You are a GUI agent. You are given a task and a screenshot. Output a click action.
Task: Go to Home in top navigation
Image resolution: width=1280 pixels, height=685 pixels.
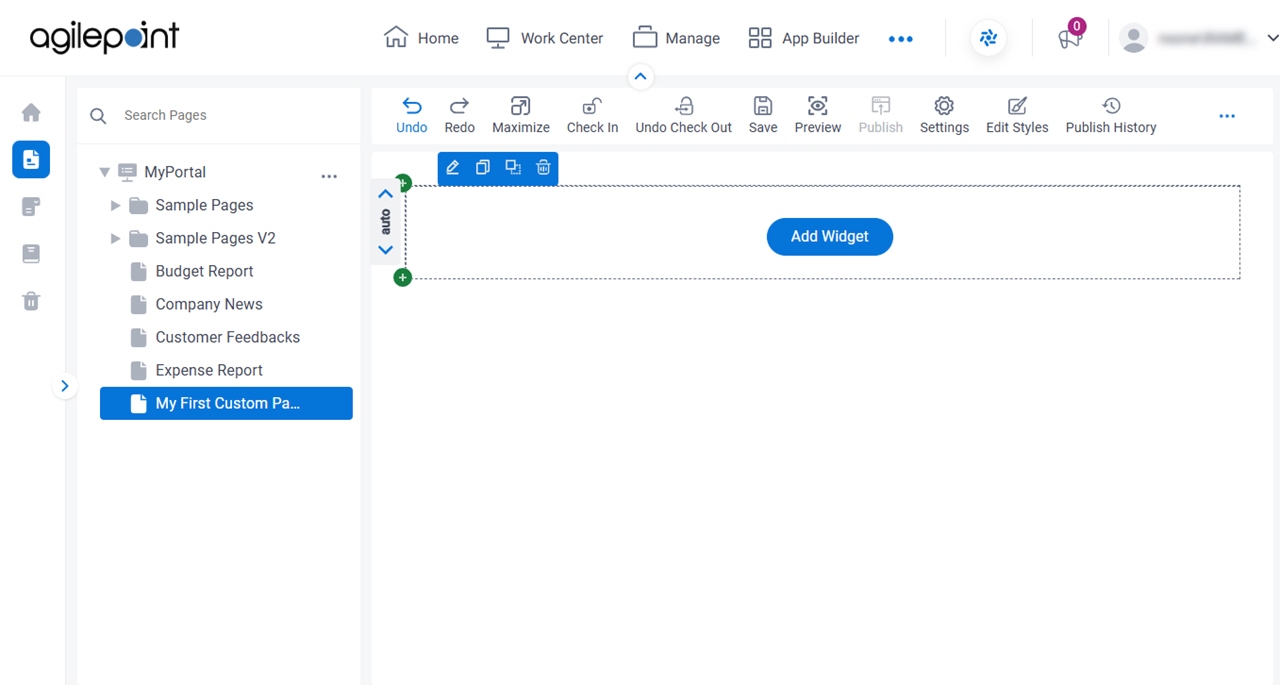tap(421, 38)
